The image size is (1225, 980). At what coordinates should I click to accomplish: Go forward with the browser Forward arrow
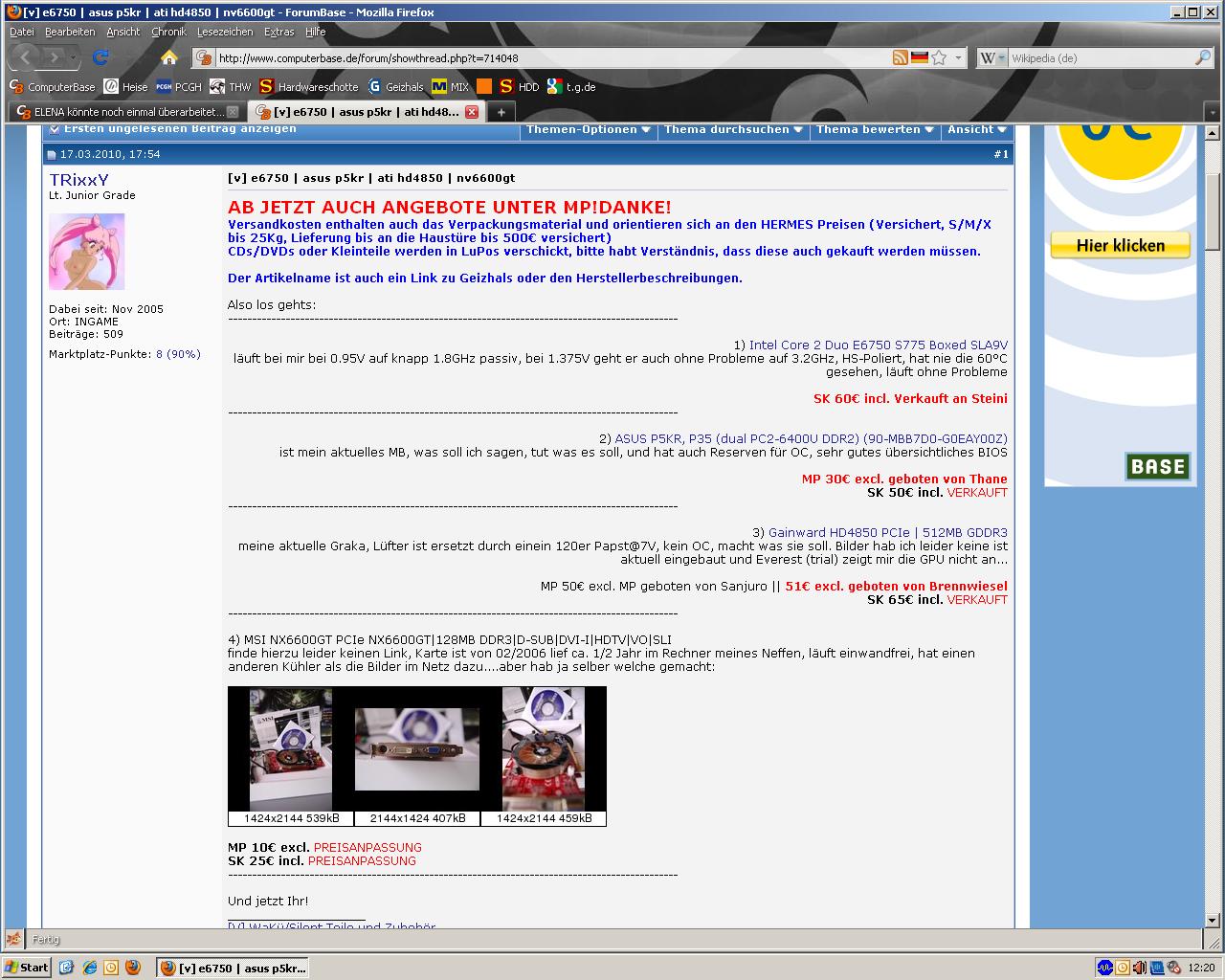(55, 58)
